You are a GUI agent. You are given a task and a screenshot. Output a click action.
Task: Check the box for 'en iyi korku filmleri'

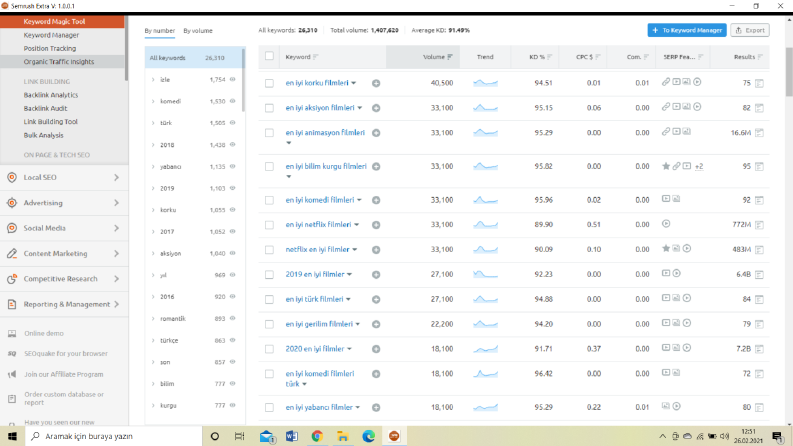pyautogui.click(x=269, y=83)
